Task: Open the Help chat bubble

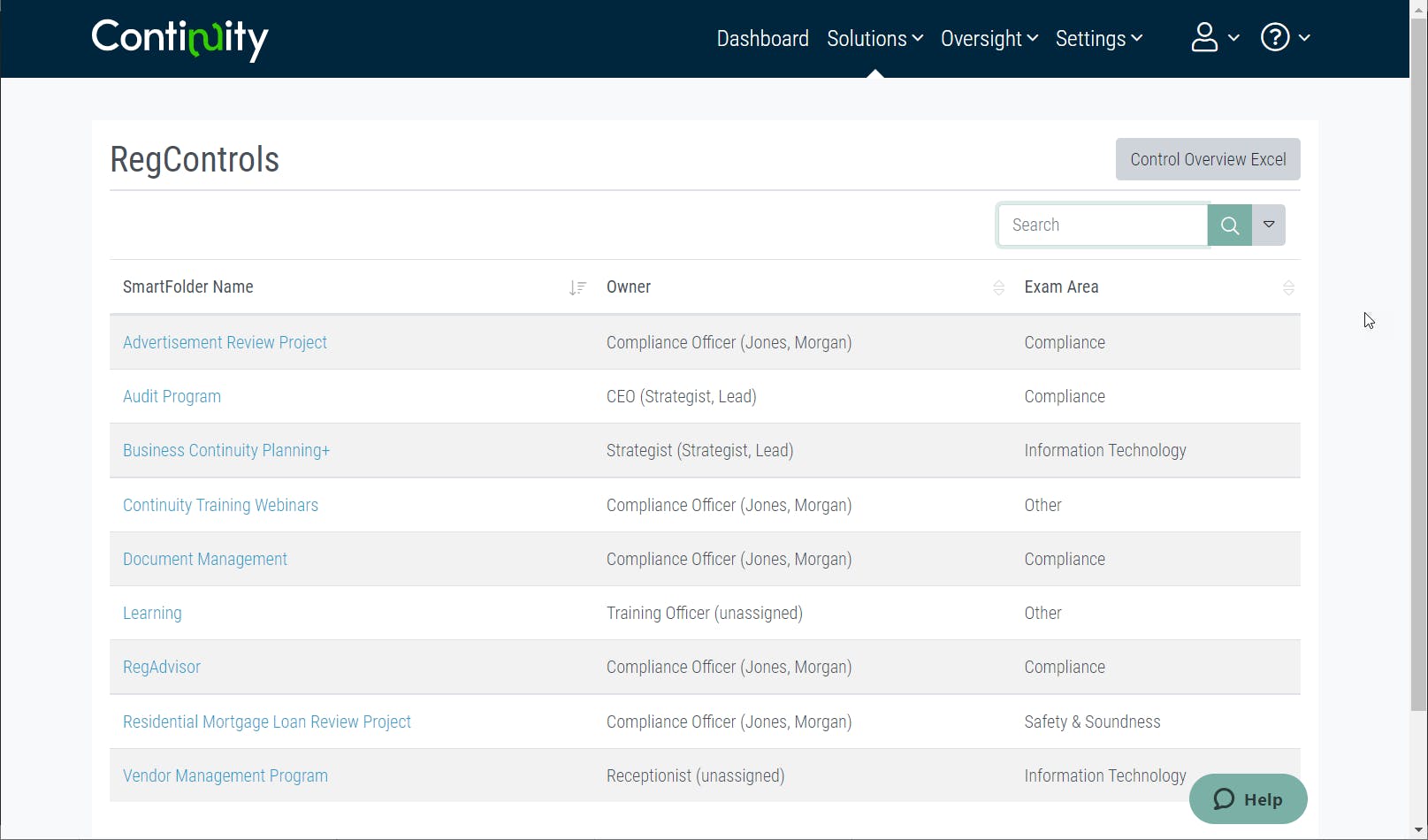Action: pos(1248,799)
